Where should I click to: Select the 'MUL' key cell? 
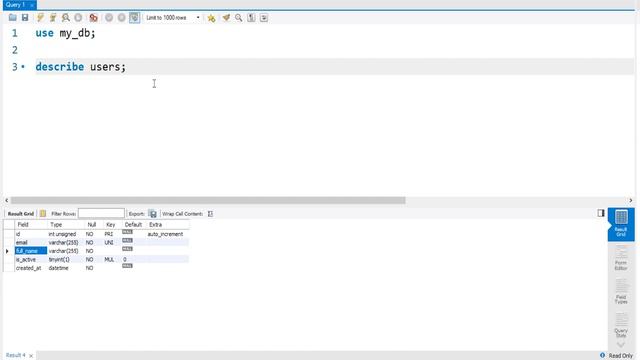click(111, 259)
